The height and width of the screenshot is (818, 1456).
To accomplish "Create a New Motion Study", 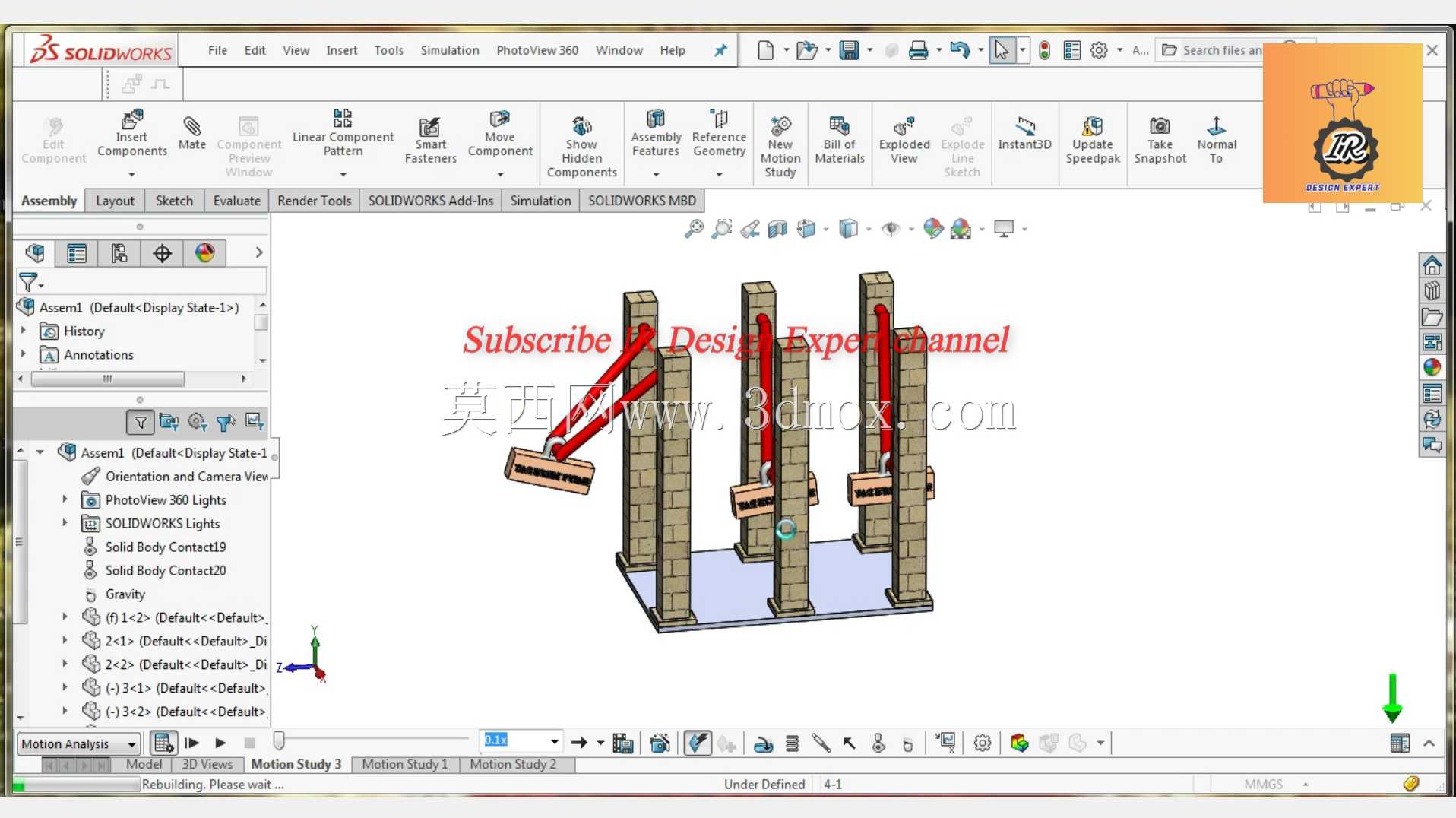I will 780,147.
